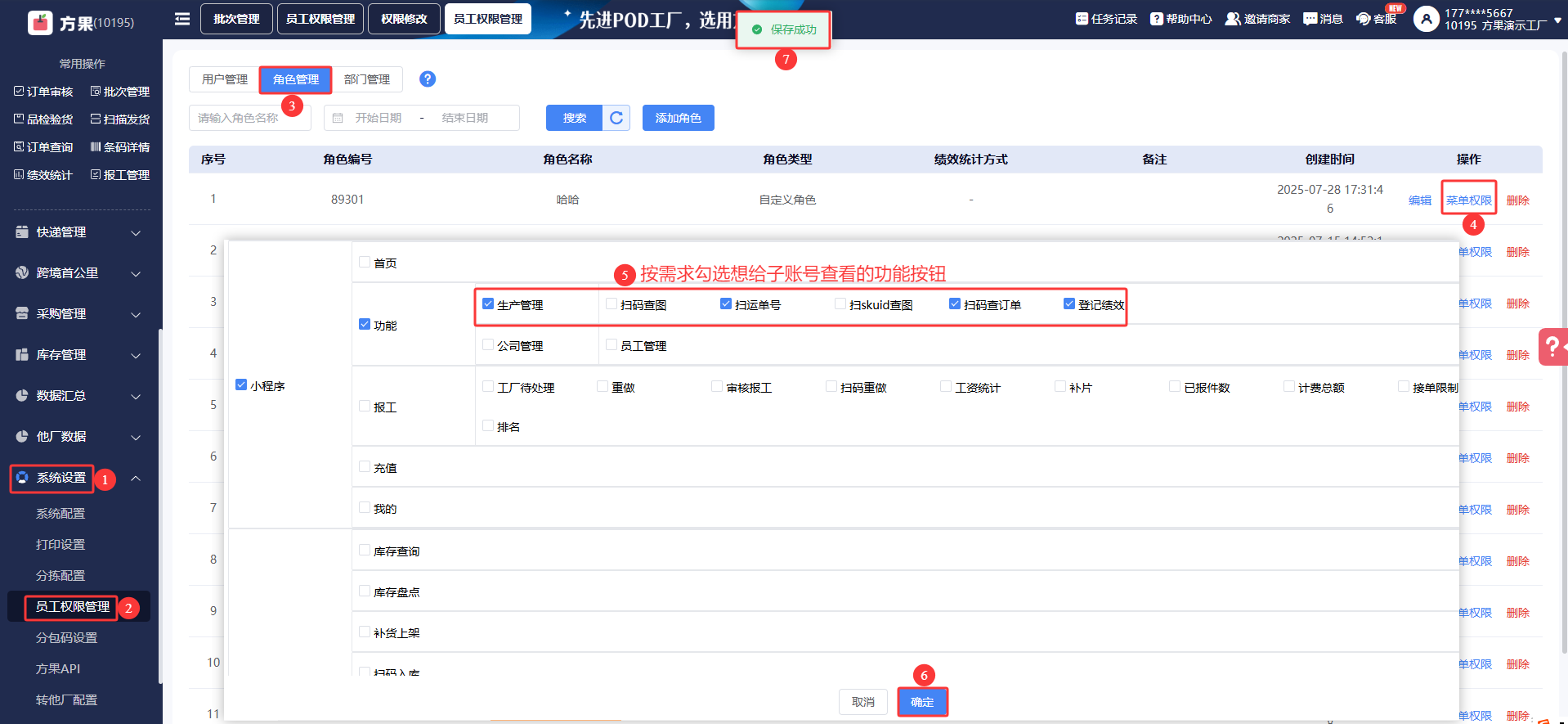Click the 添加角色 button

(678, 118)
